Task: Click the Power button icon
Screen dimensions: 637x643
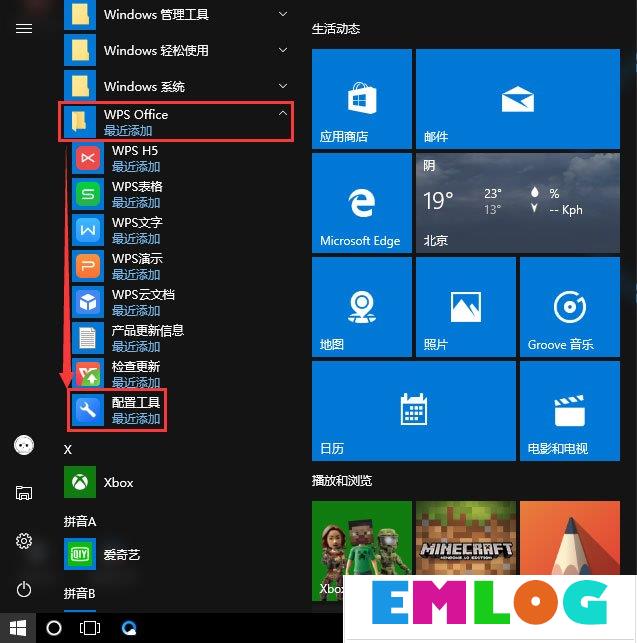Action: pyautogui.click(x=24, y=589)
